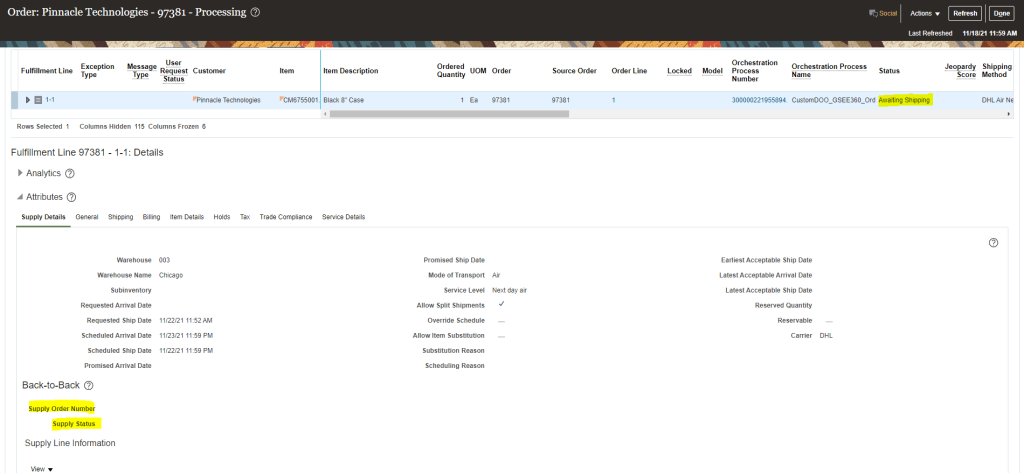Expand fulfillment line 1-1 row

coord(28,100)
